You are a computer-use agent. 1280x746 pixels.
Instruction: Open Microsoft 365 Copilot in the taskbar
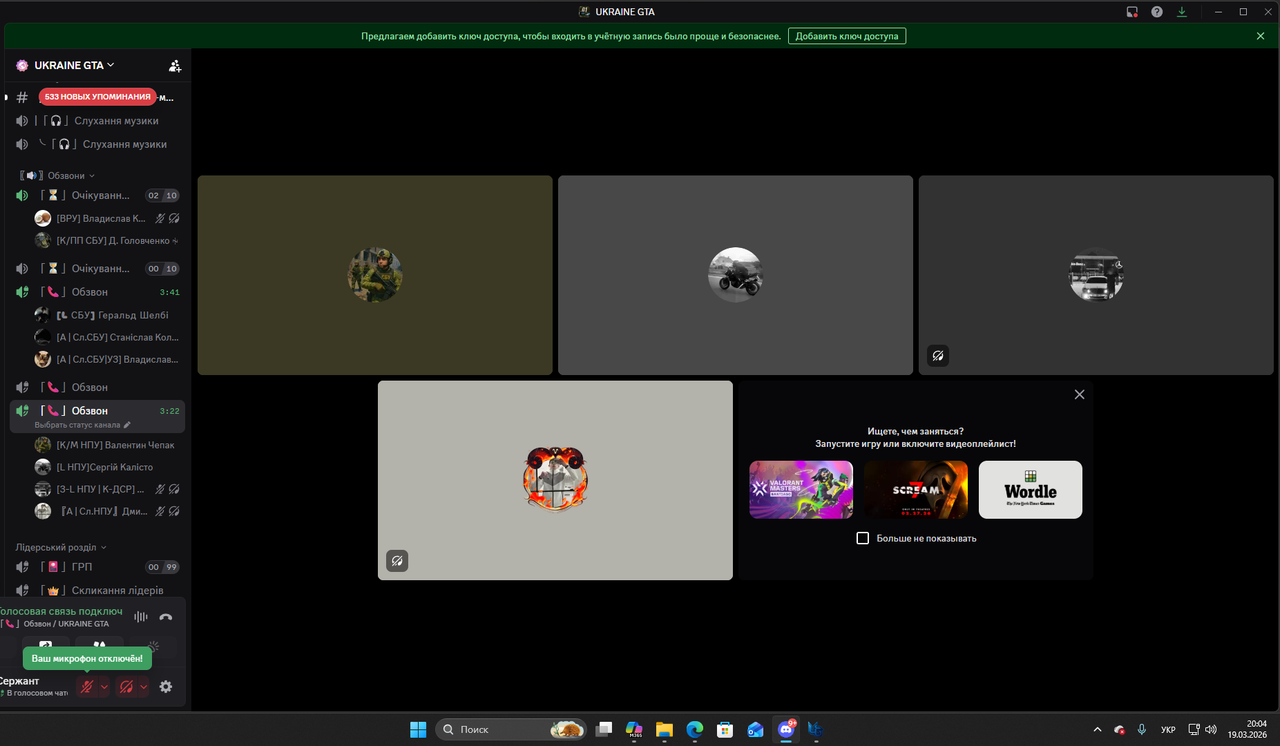[x=633, y=730]
